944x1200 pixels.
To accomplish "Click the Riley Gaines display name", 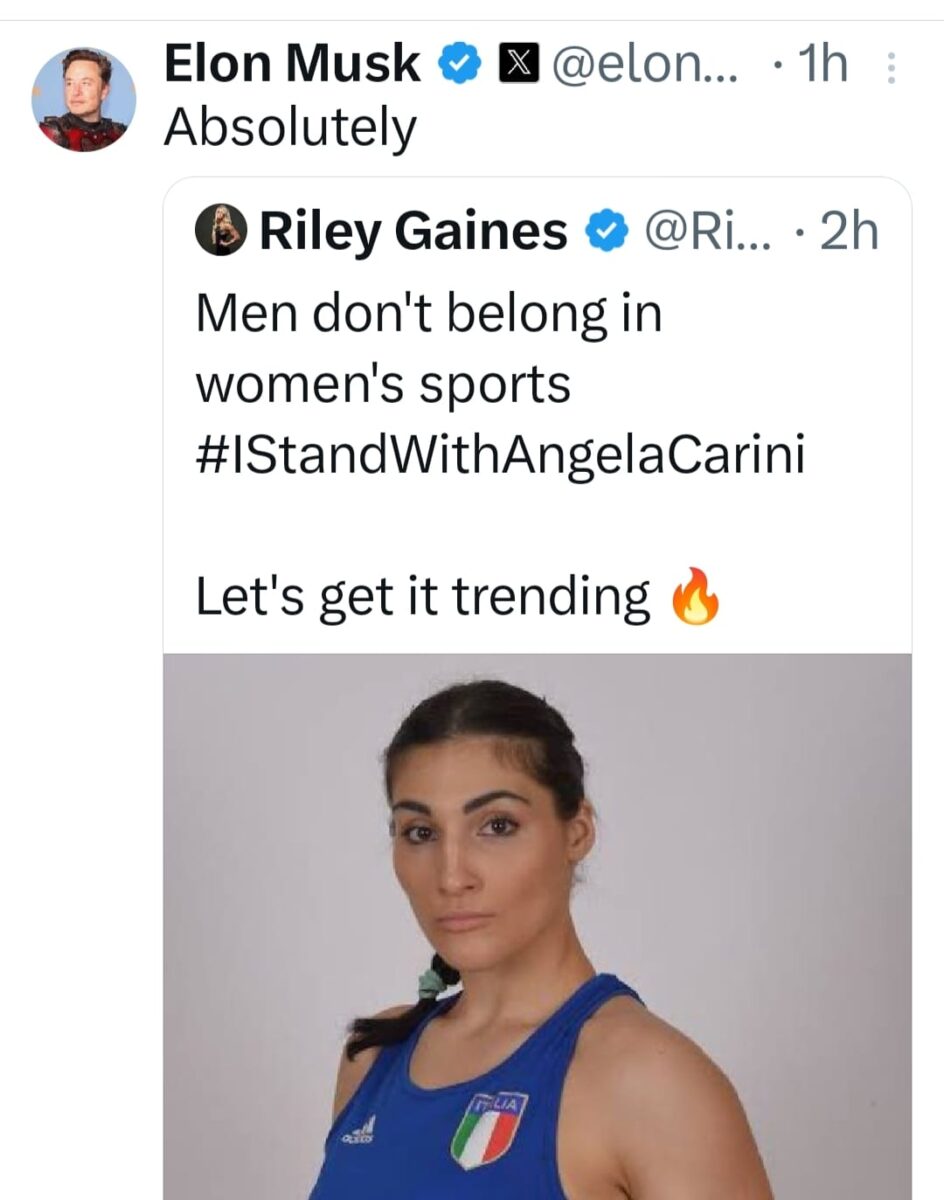I will coord(413,233).
